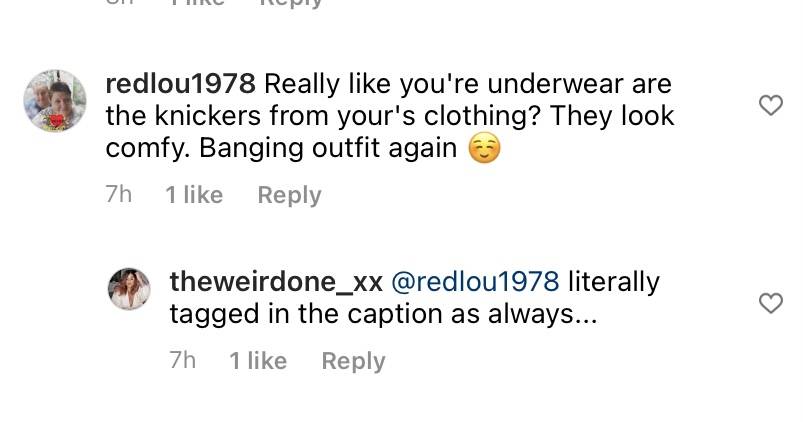Click the cut-off Reply button at the top
This screenshot has width=803, height=422.
coord(290,4)
